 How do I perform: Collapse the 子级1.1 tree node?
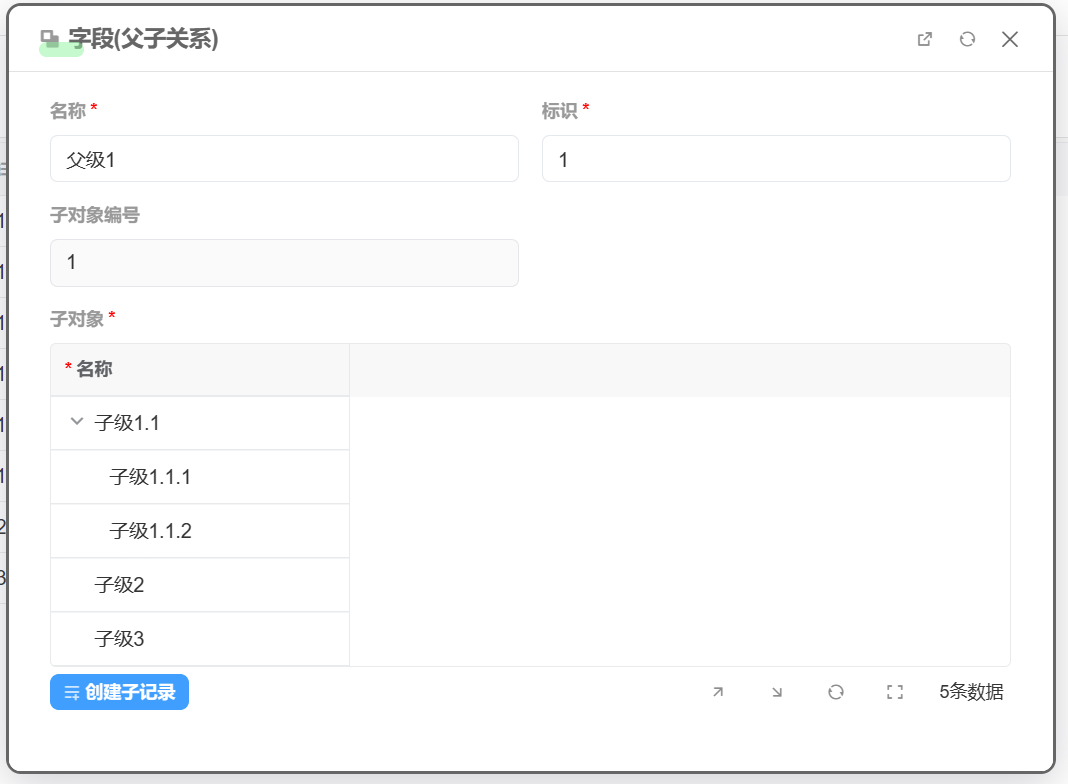76,422
